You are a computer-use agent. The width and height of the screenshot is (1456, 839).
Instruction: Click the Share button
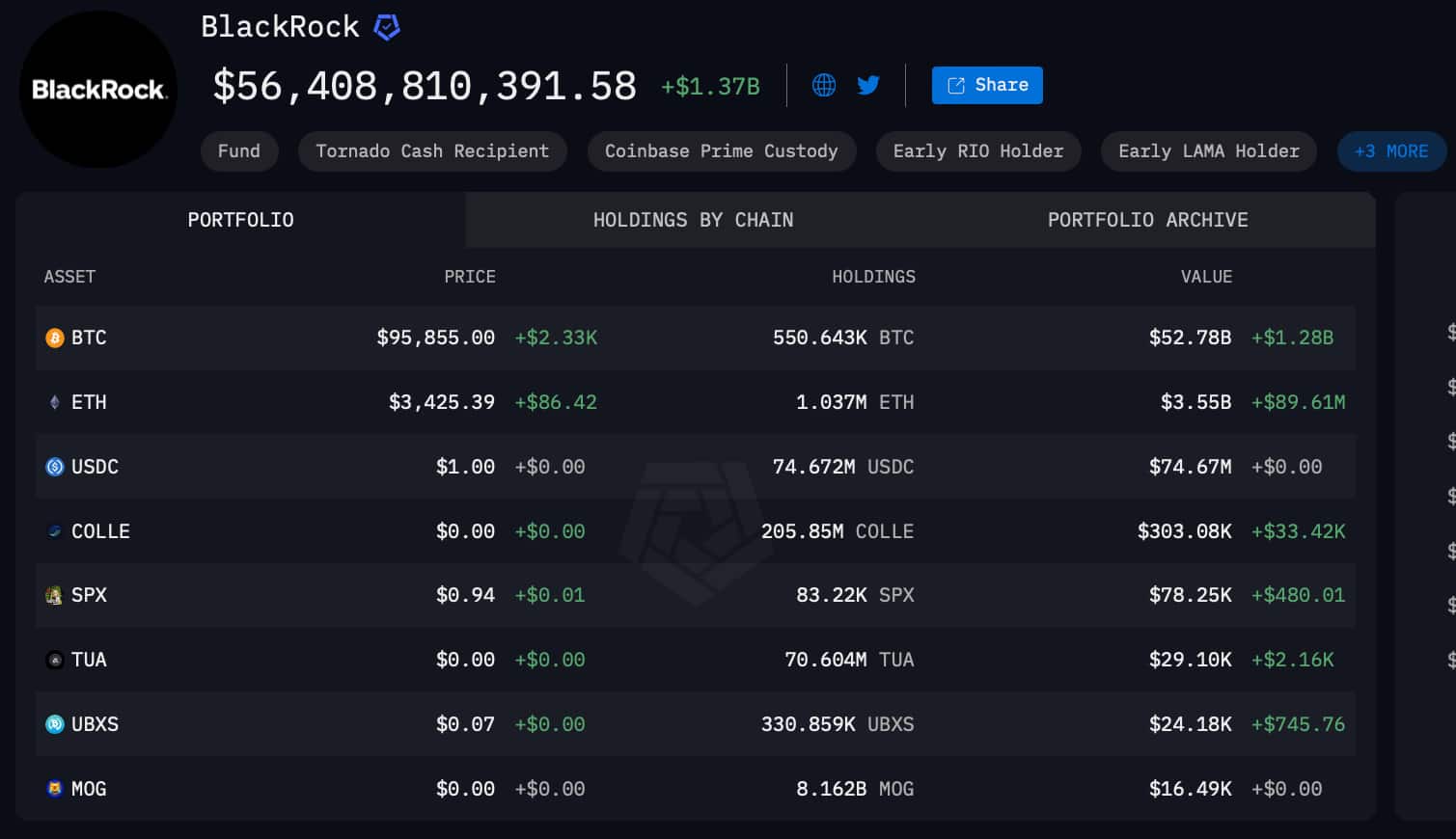point(987,85)
